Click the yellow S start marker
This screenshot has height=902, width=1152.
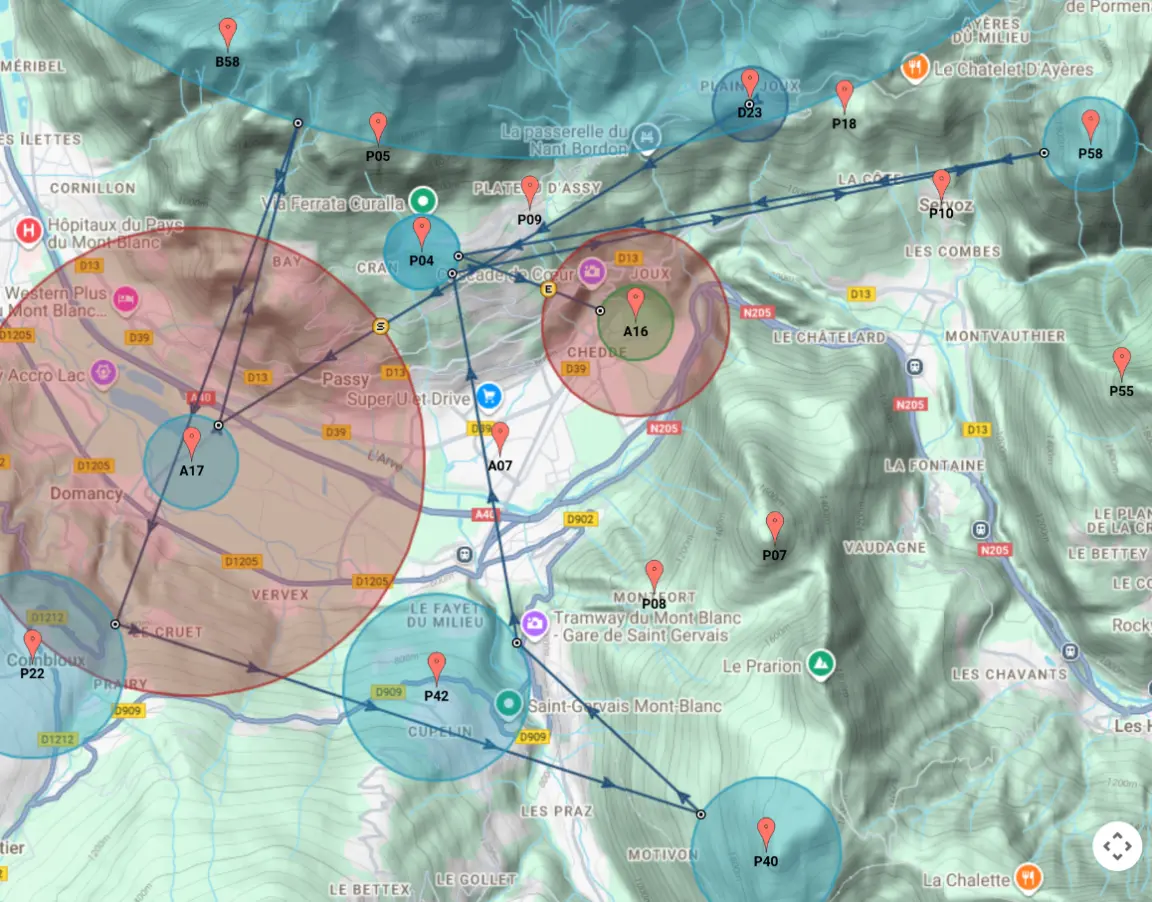(x=381, y=326)
